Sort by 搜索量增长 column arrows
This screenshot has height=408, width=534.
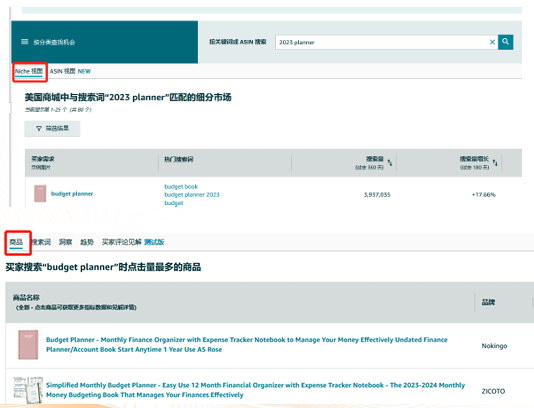[495, 163]
